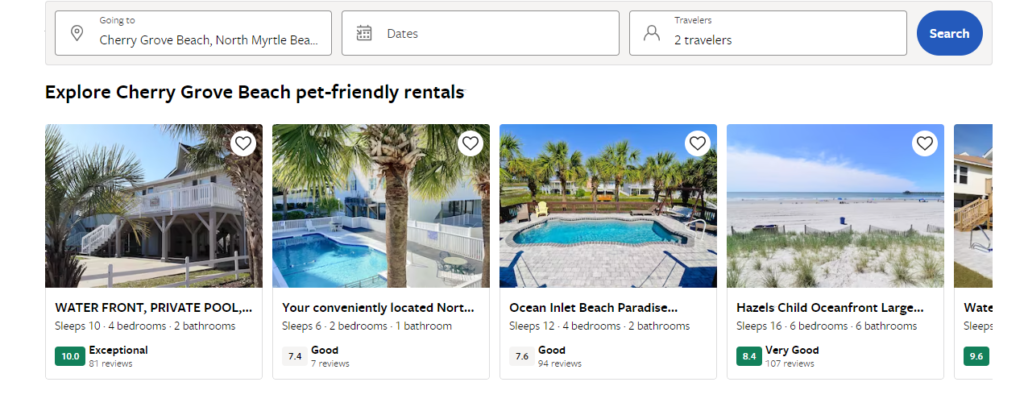Save Hazels Child Oceanfront rental to favorites
This screenshot has width=1024, height=407.
tap(924, 144)
